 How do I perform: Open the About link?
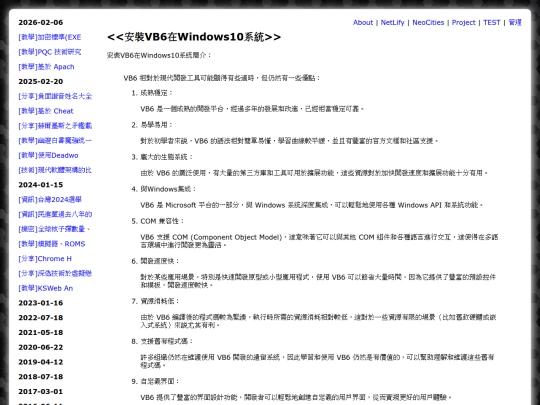click(x=363, y=22)
